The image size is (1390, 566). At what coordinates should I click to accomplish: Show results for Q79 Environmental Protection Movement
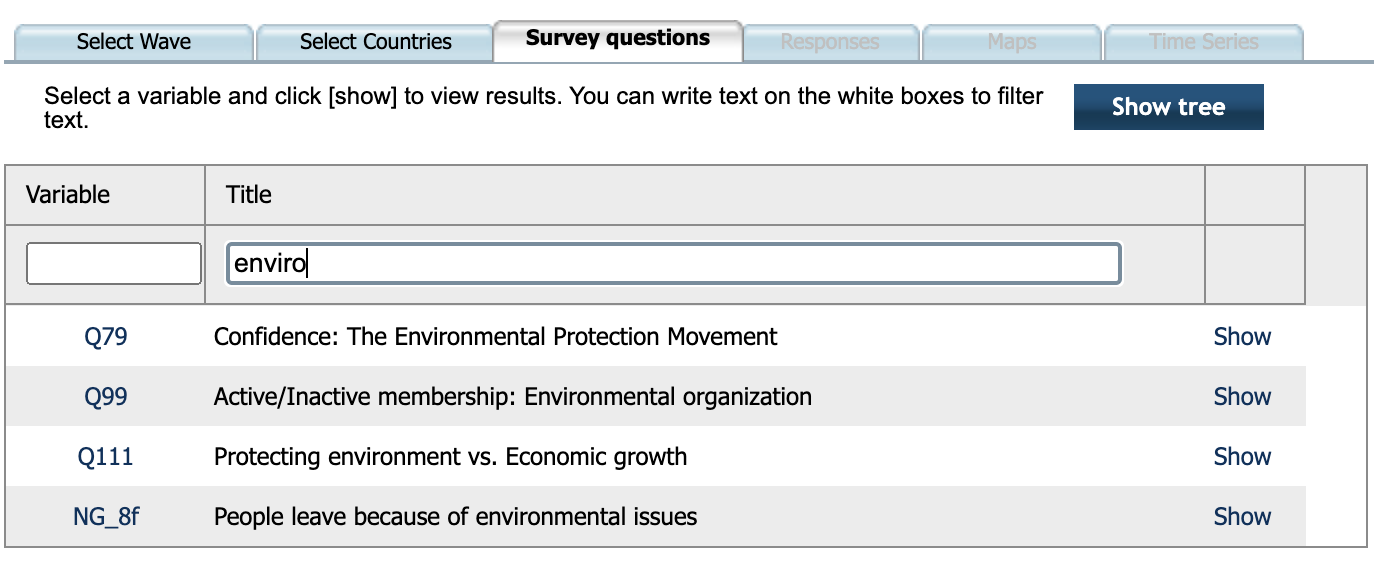(1242, 337)
